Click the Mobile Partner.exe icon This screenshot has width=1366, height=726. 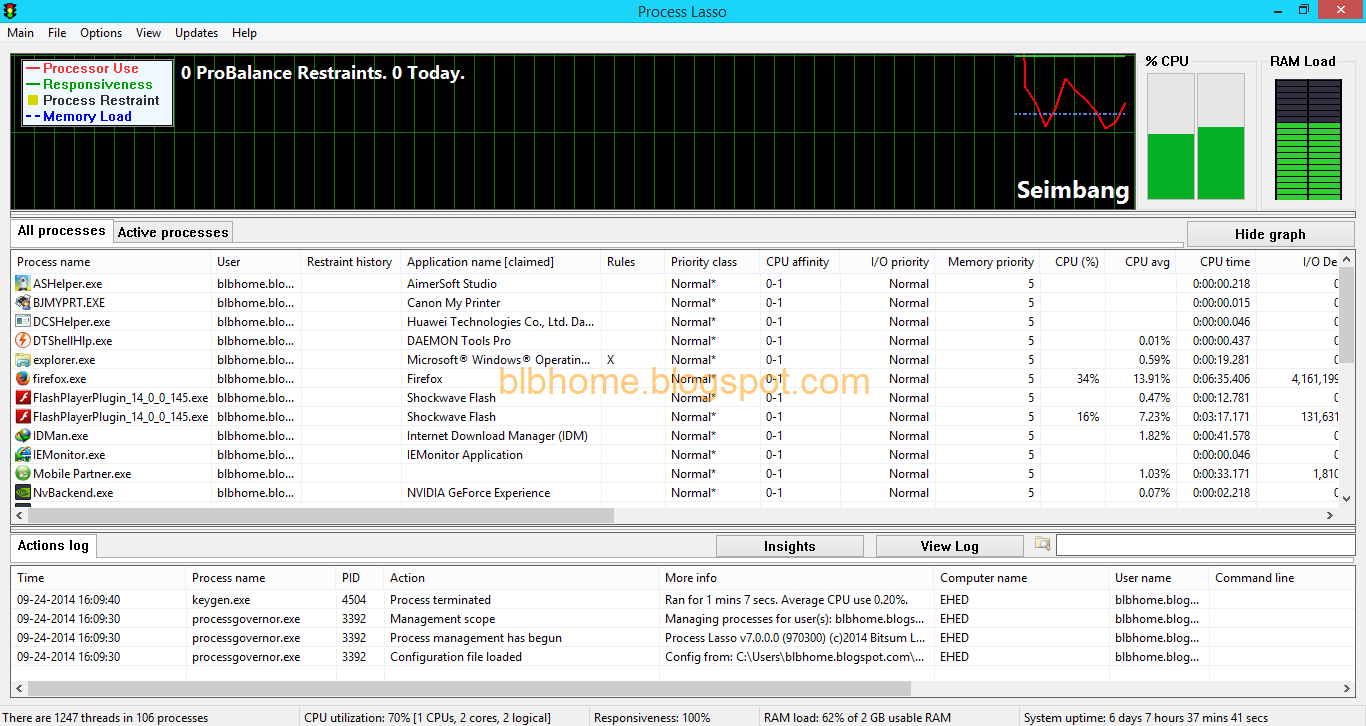[x=23, y=474]
